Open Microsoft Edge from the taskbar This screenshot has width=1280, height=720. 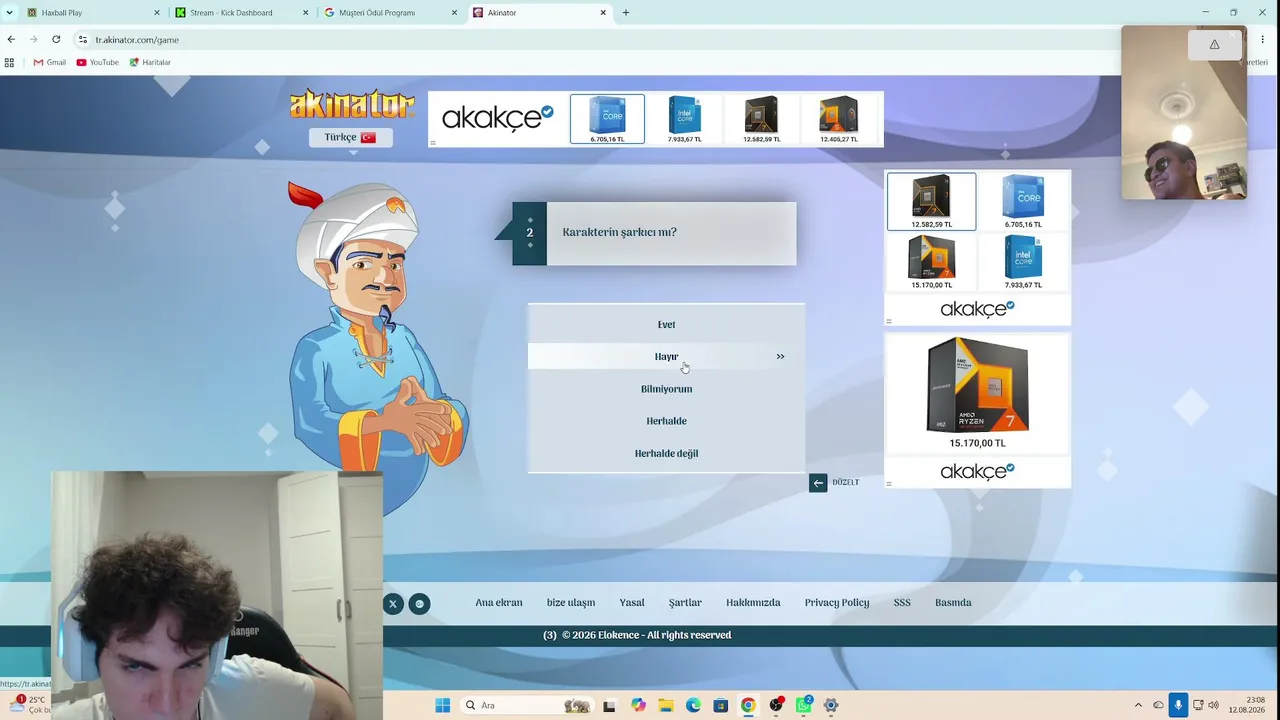[693, 705]
